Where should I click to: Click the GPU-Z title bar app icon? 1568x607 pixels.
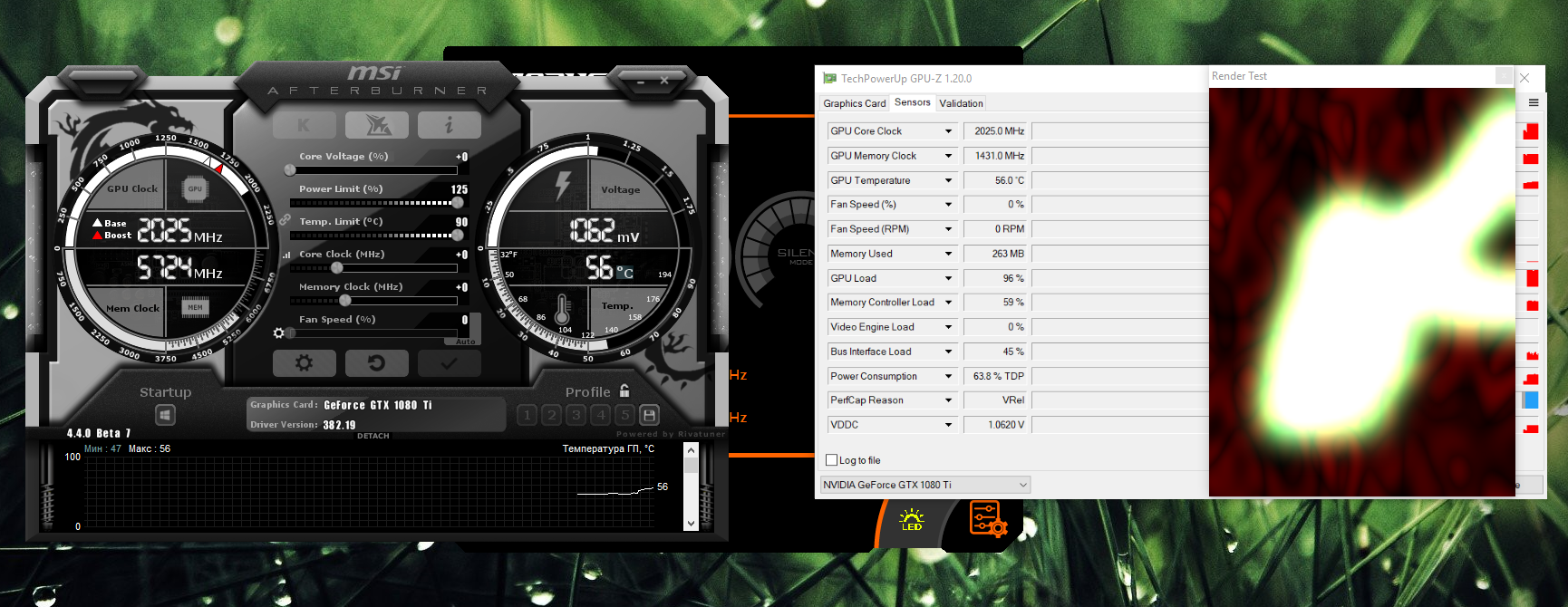point(829,79)
